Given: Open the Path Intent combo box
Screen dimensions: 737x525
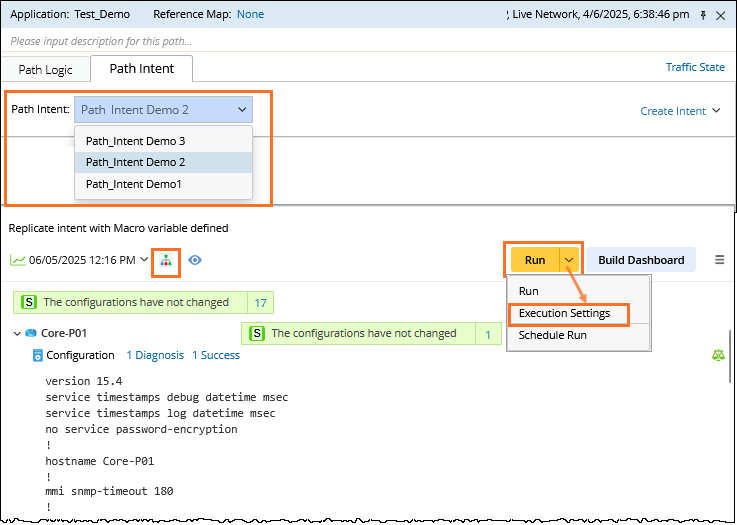Looking at the screenshot, I should point(163,110).
